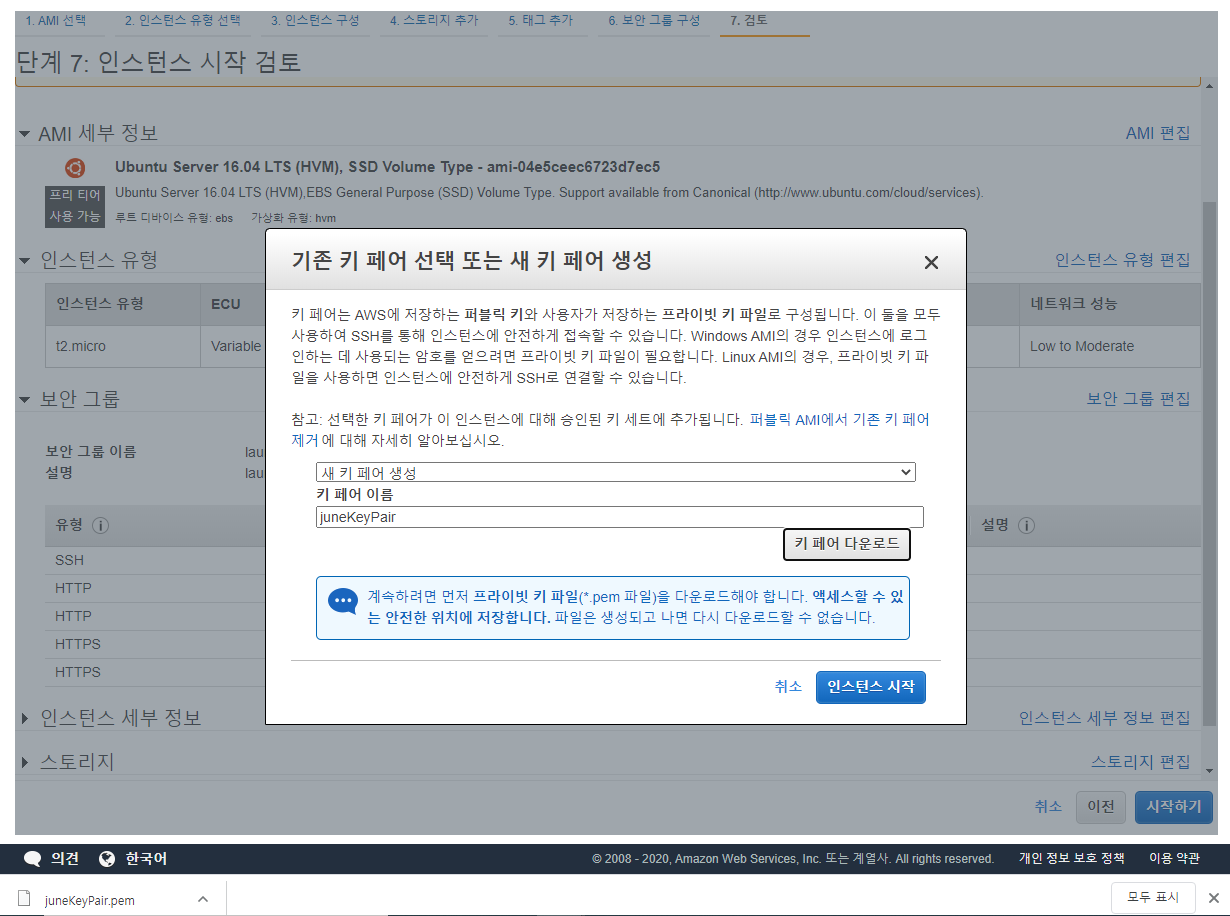The image size is (1230, 916).
Task: Go to step 5. 태그 추가 tab
Action: click(x=543, y=20)
